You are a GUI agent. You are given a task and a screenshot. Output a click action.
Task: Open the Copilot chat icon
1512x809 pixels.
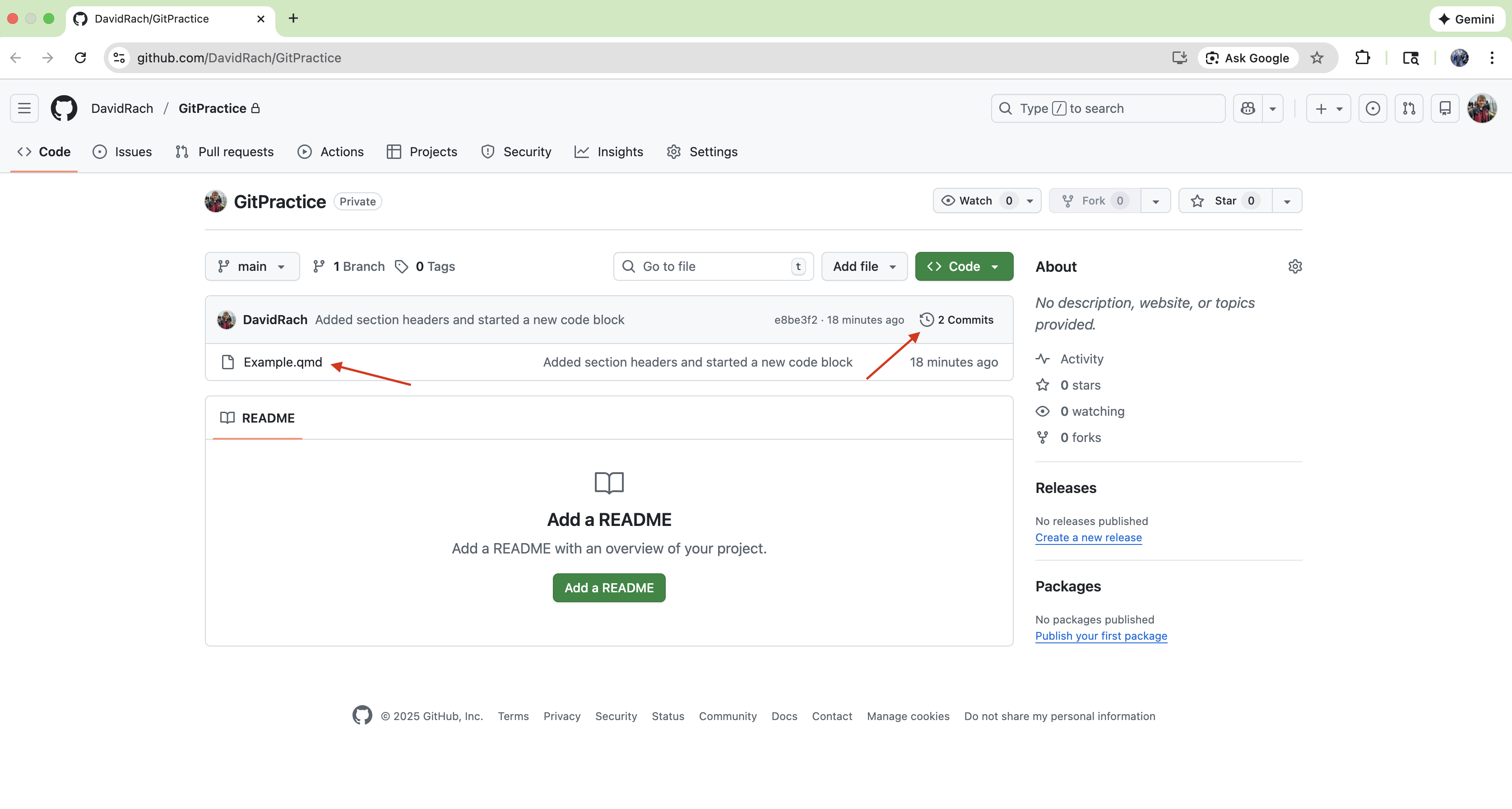coord(1248,108)
